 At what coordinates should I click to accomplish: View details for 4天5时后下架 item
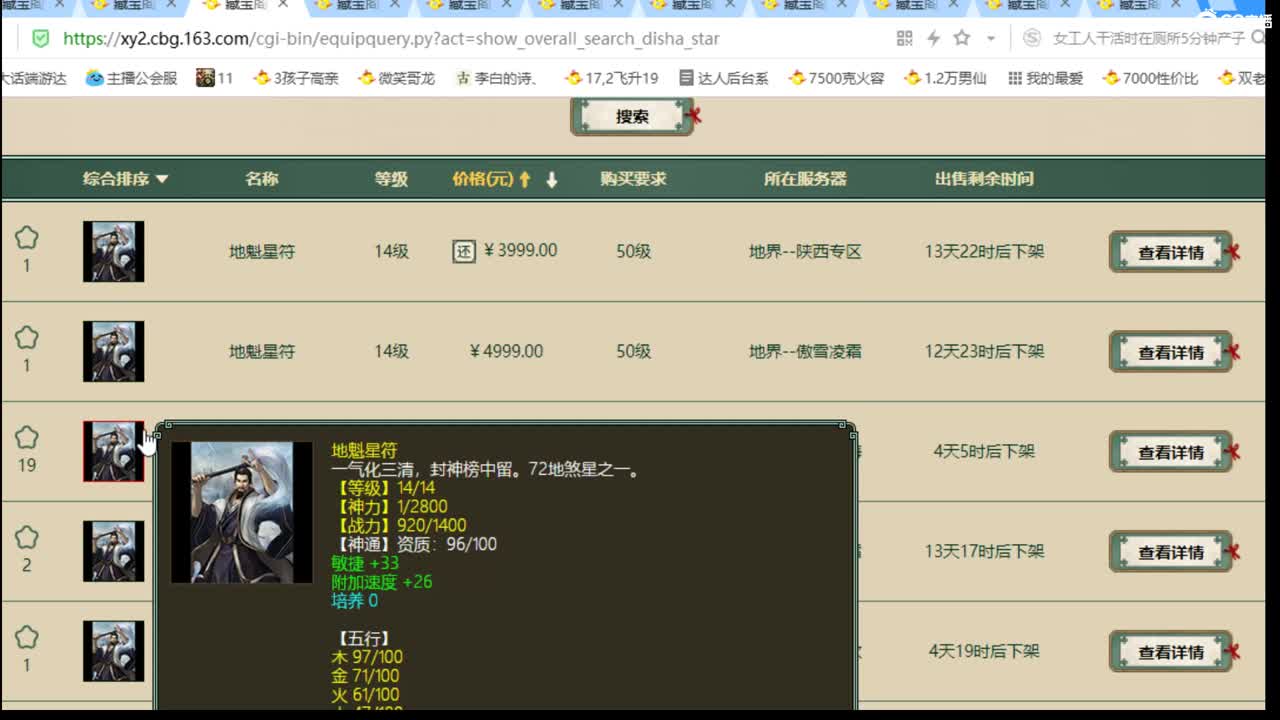(x=1171, y=452)
